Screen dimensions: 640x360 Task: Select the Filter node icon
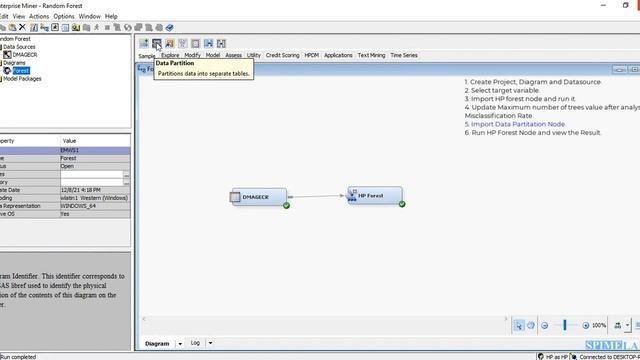[182, 43]
